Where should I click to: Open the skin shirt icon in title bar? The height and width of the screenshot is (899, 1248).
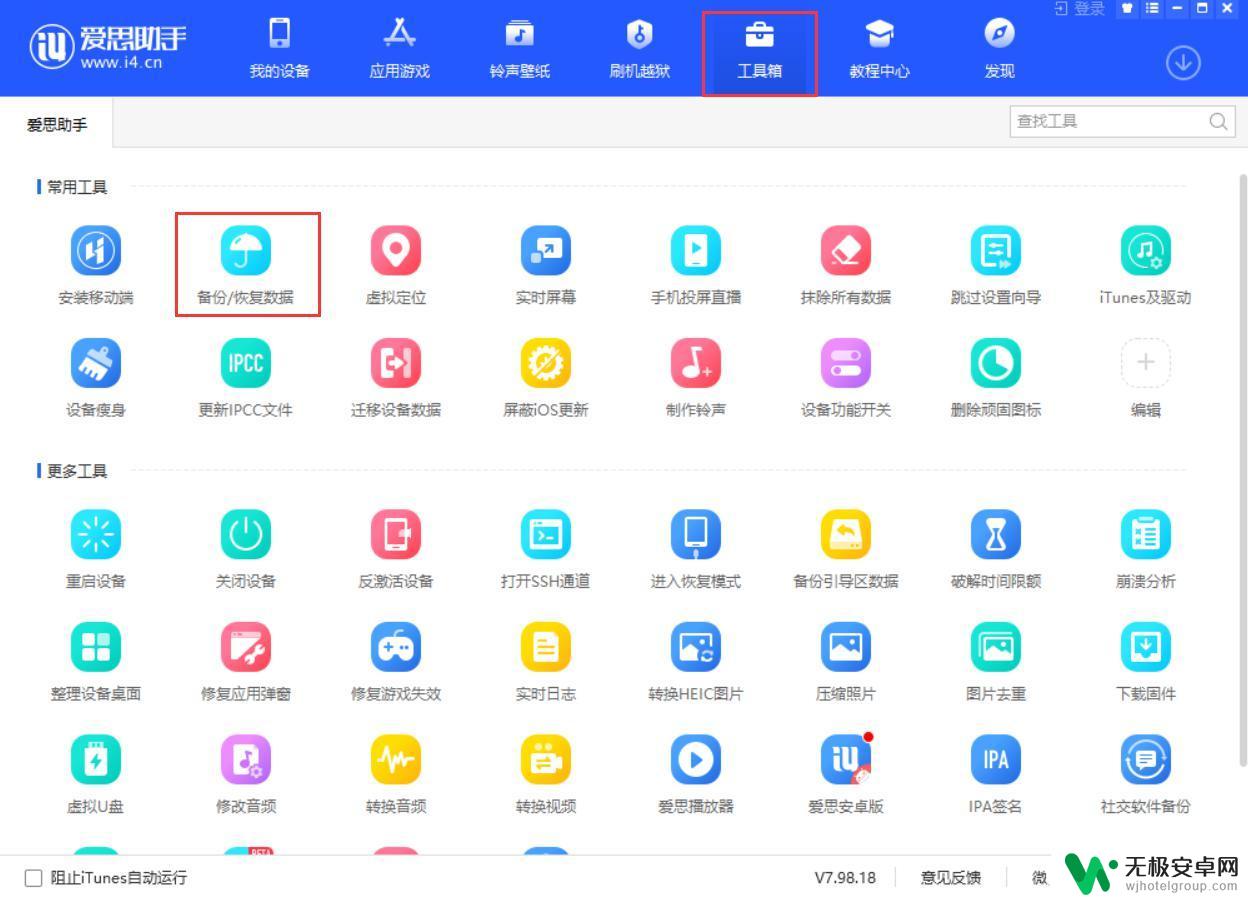click(x=1128, y=8)
